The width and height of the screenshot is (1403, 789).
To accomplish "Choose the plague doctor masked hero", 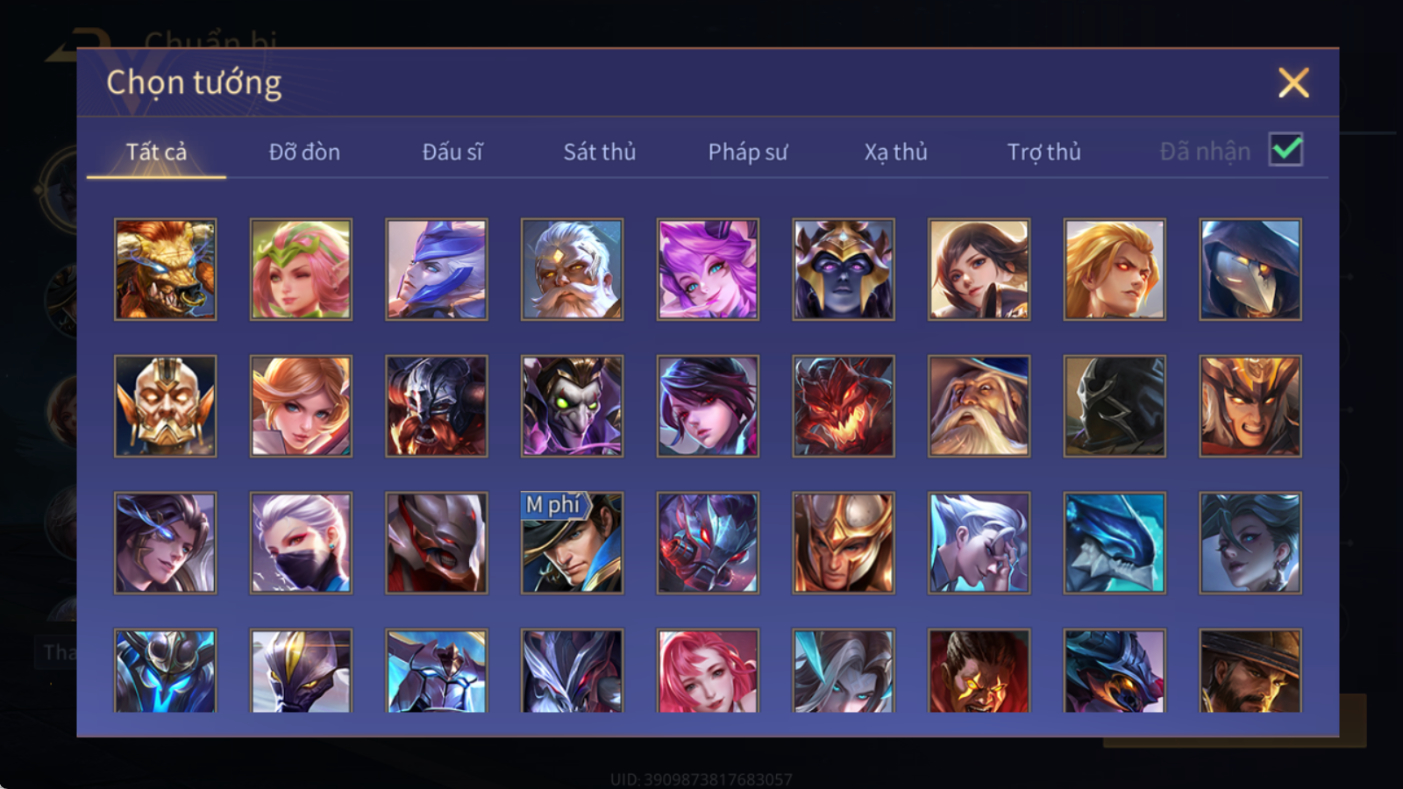I will coord(1251,270).
